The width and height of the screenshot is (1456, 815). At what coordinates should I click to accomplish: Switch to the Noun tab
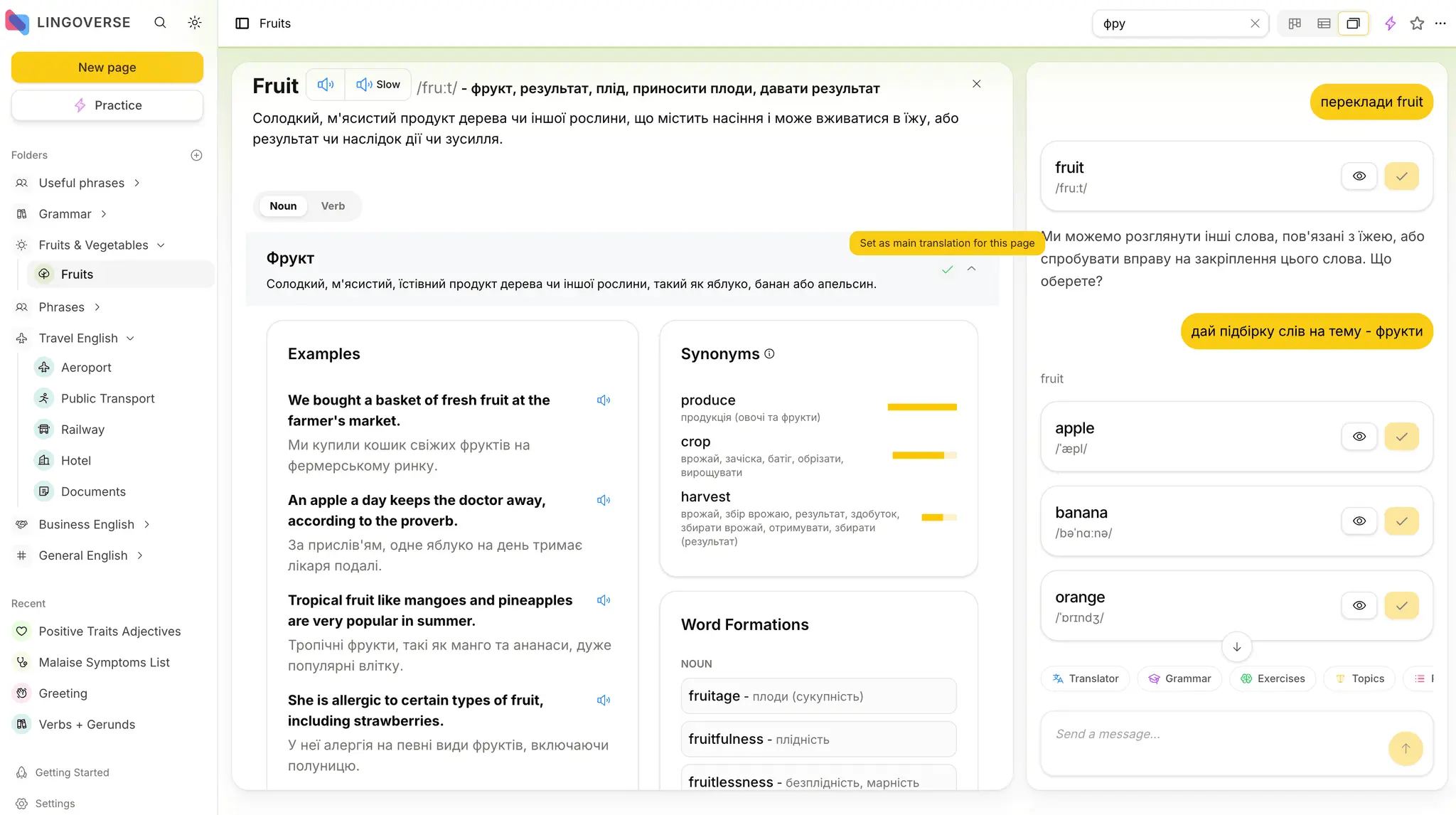pyautogui.click(x=283, y=206)
